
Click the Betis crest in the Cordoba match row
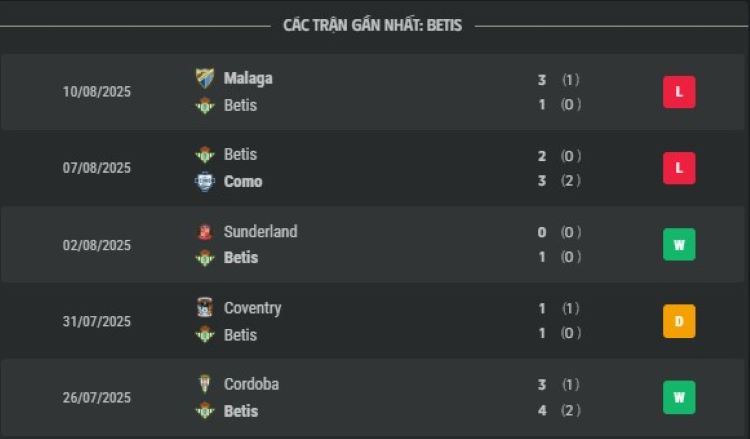pyautogui.click(x=205, y=410)
